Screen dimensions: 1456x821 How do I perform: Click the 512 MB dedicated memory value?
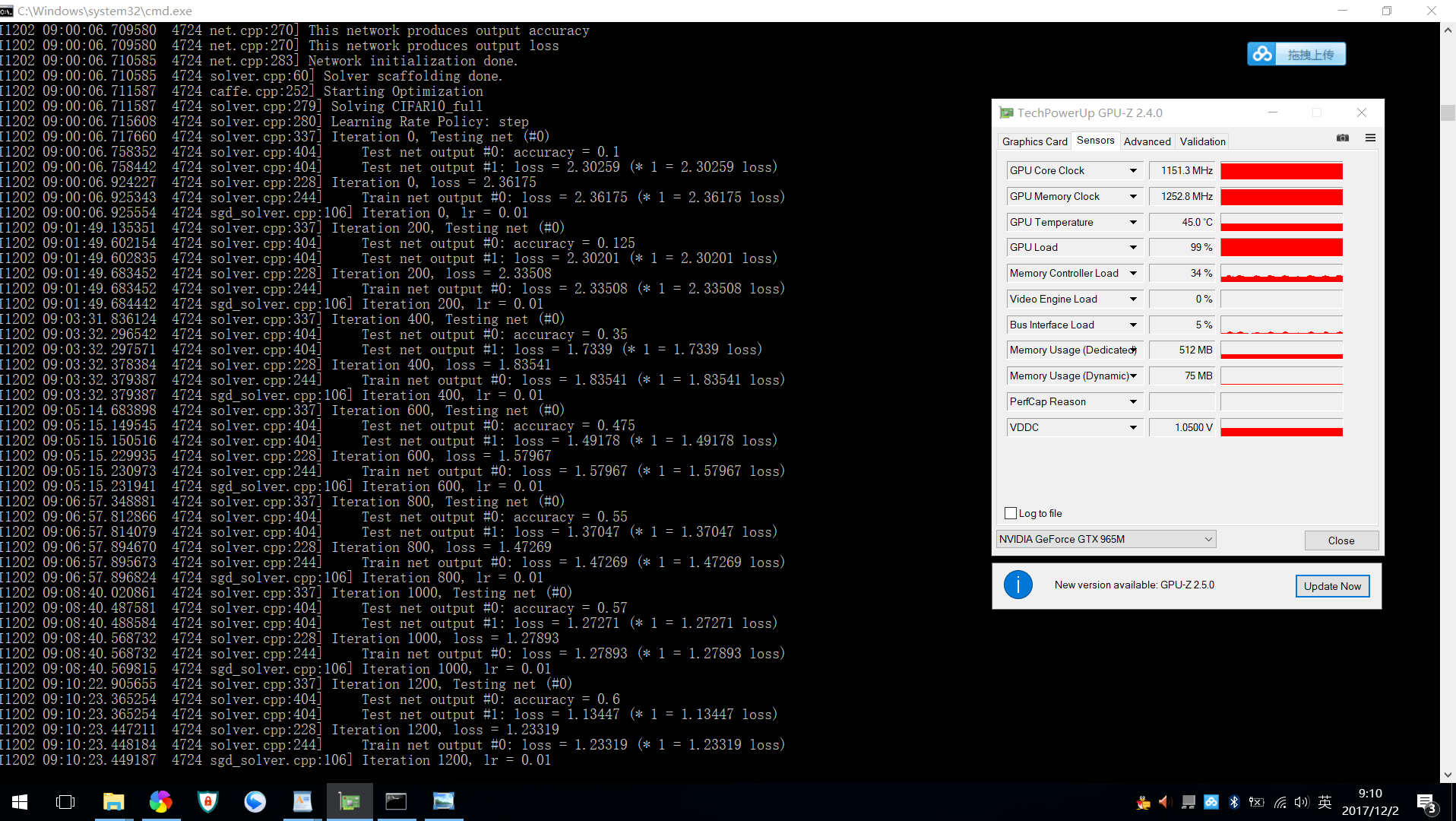pyautogui.click(x=1182, y=350)
